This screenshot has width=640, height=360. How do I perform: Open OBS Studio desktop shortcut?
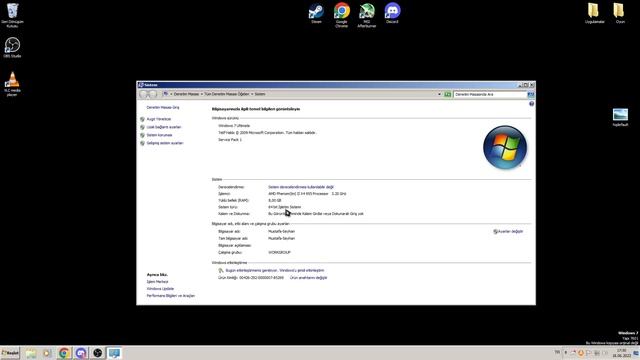point(12,47)
